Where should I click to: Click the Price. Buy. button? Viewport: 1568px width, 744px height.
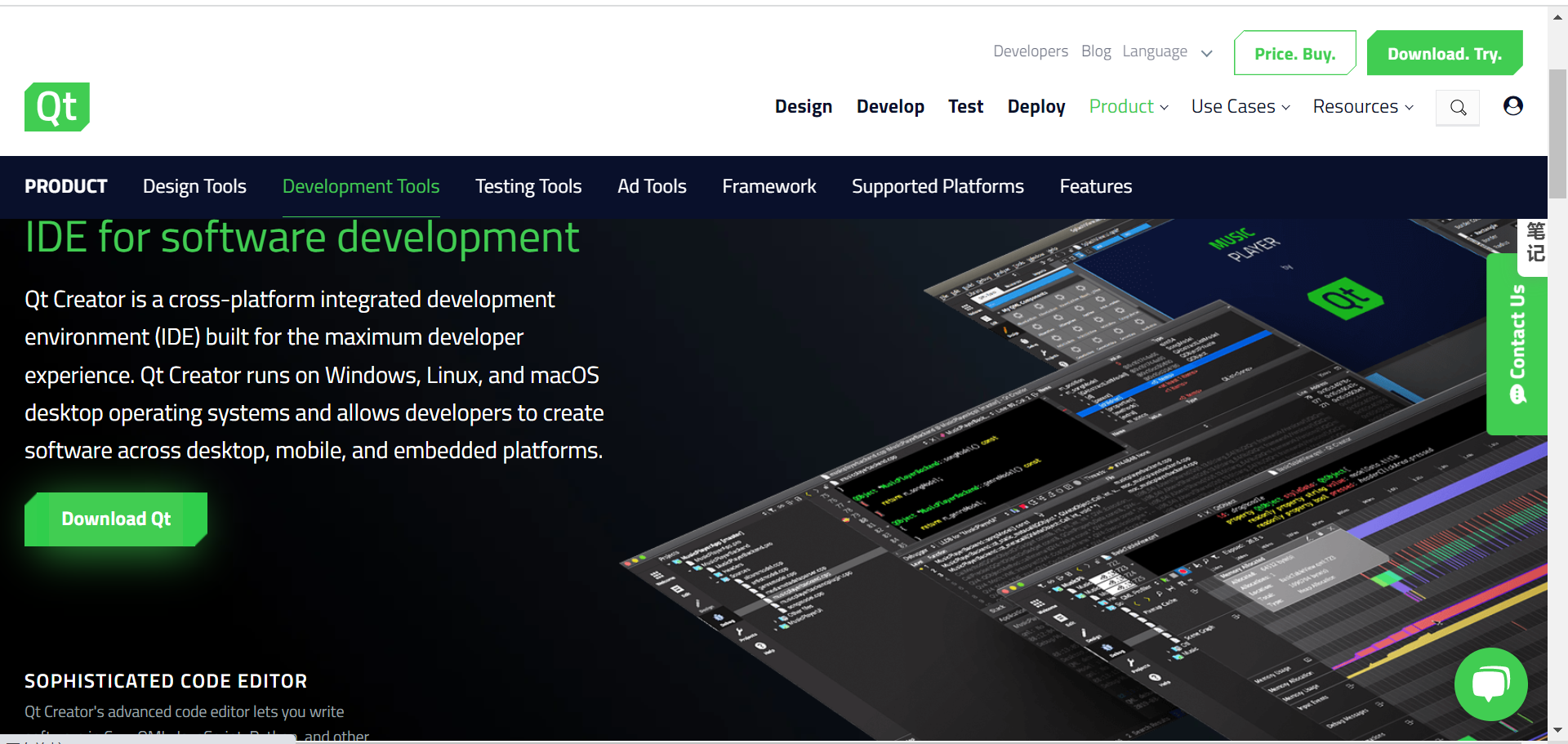1295,53
